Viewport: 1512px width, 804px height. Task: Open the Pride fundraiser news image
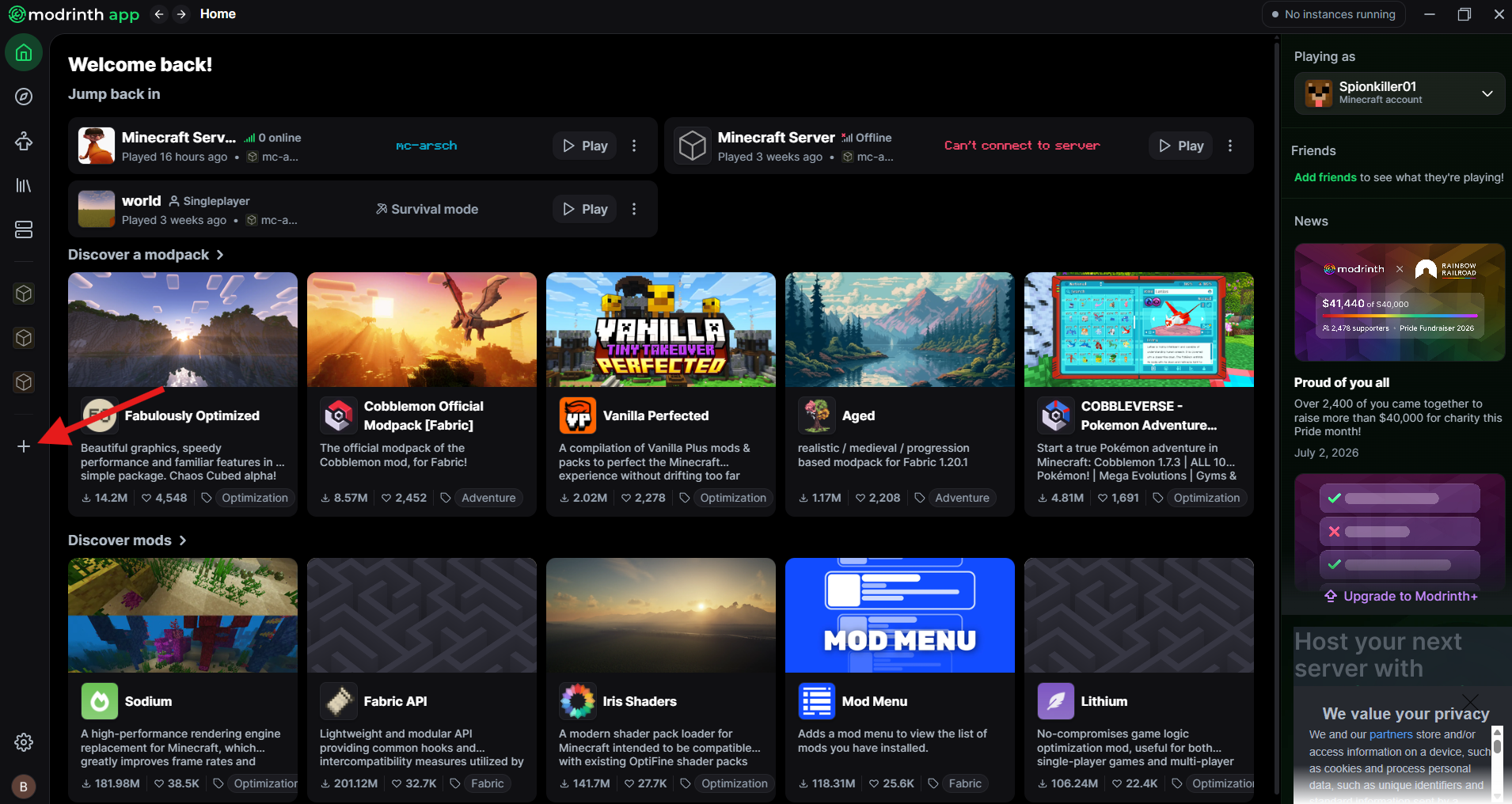point(1400,302)
